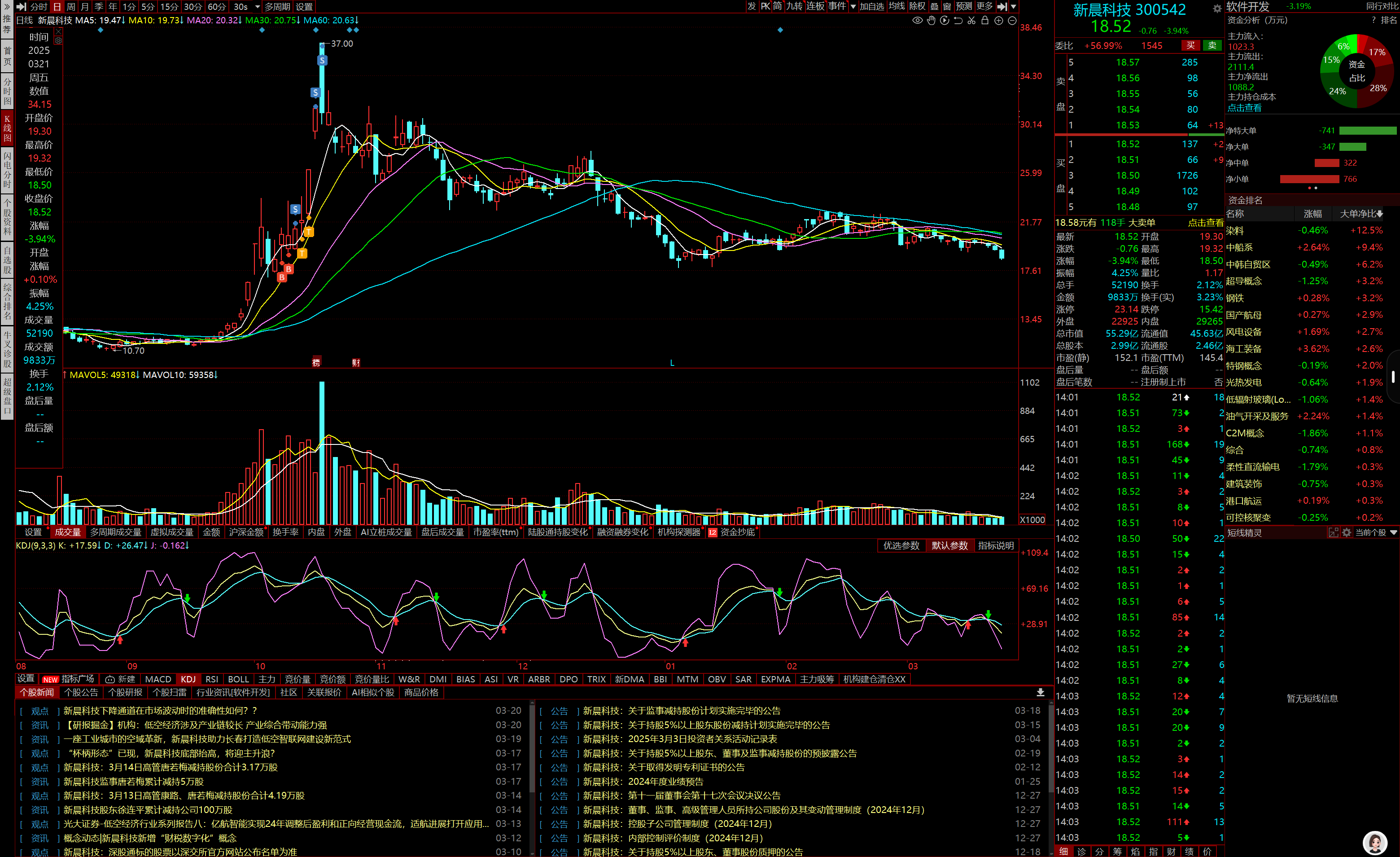Select the hand pan tool icon
1400x857 pixels.
click(931, 21)
